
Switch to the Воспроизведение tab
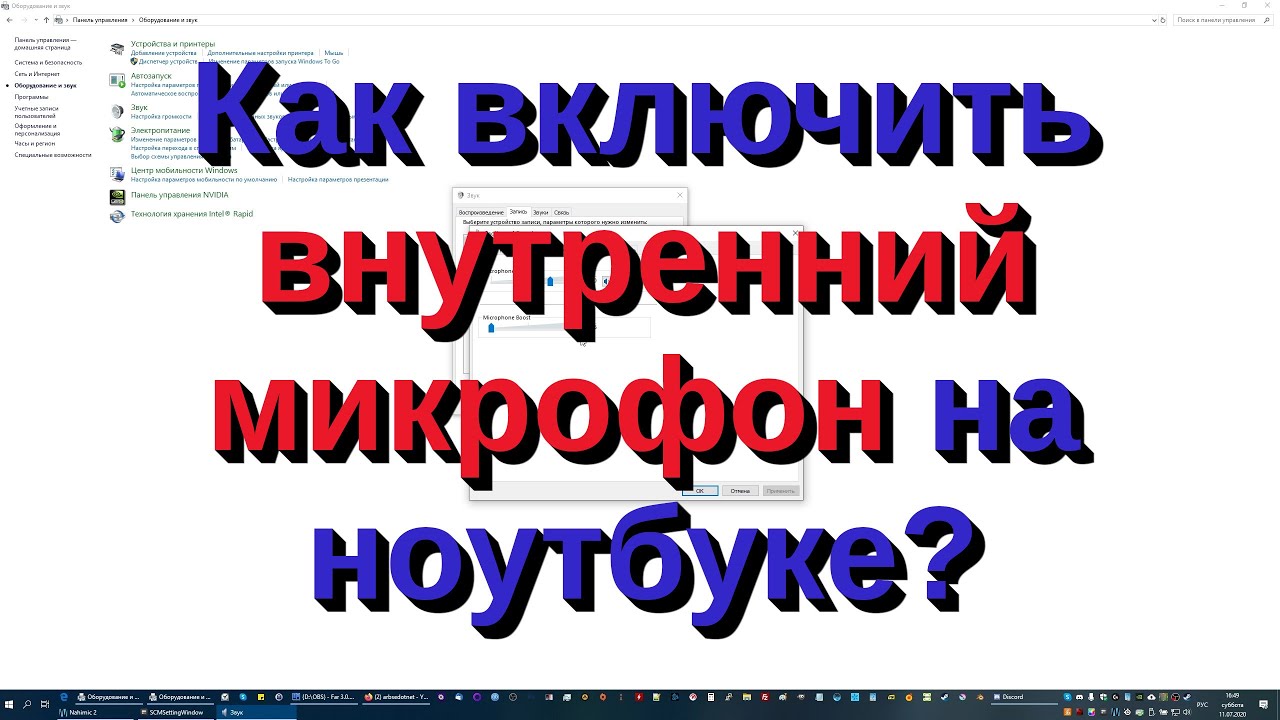tap(481, 212)
